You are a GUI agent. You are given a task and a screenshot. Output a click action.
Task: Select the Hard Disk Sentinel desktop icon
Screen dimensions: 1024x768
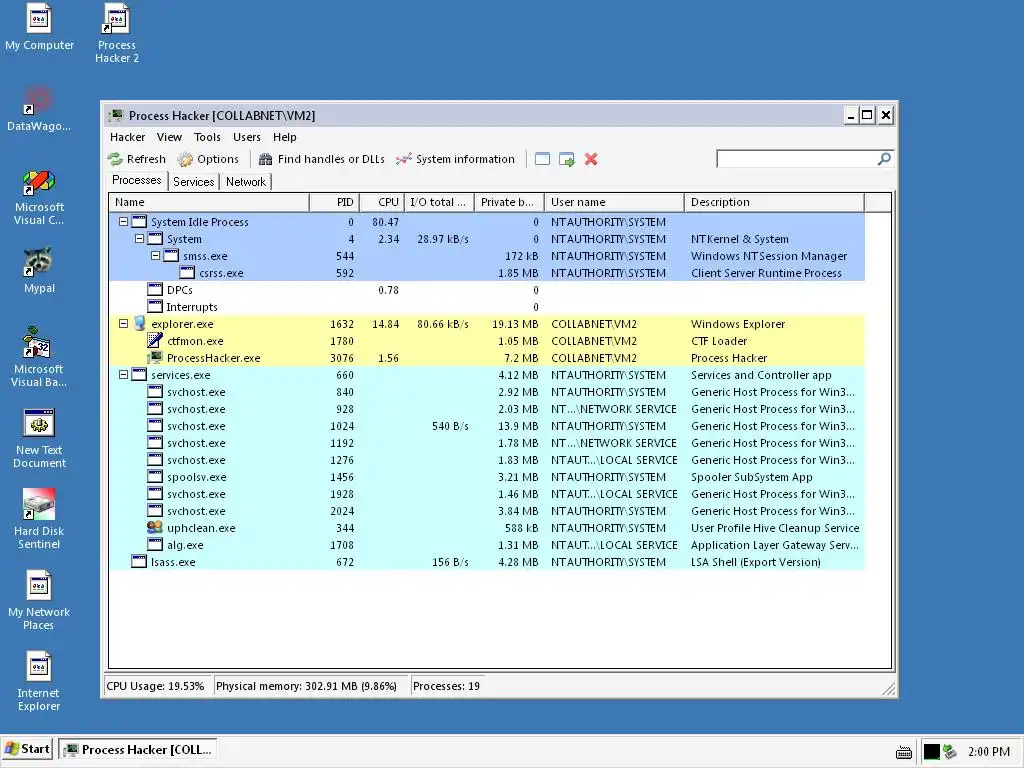point(39,519)
